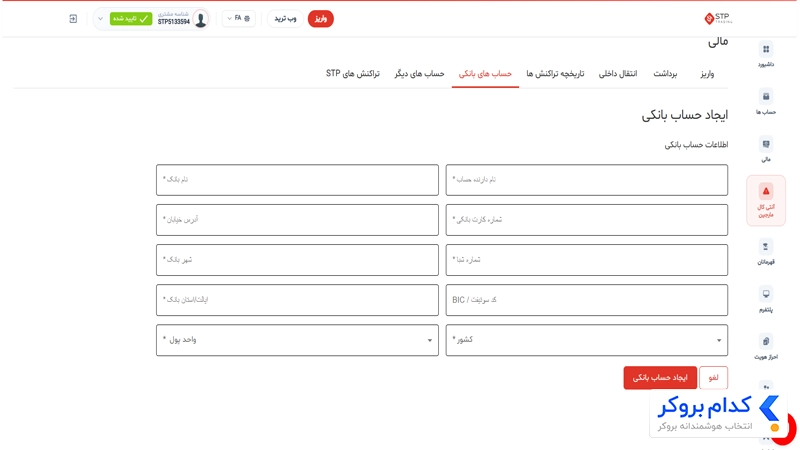This screenshot has width=800, height=450.
Task: Click the Bank City (شهر بانک) input field
Action: click(297, 260)
